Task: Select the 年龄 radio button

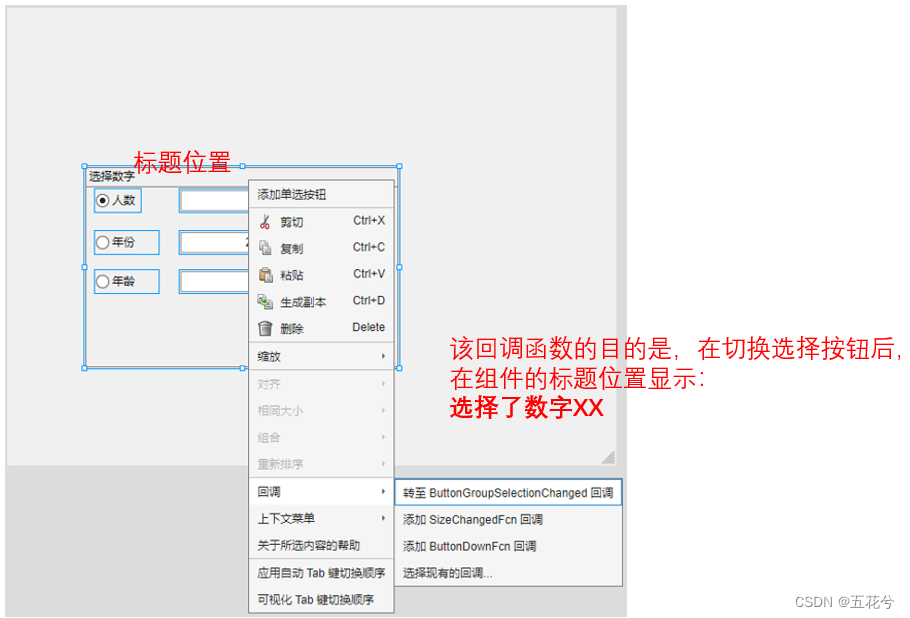Action: (102, 281)
